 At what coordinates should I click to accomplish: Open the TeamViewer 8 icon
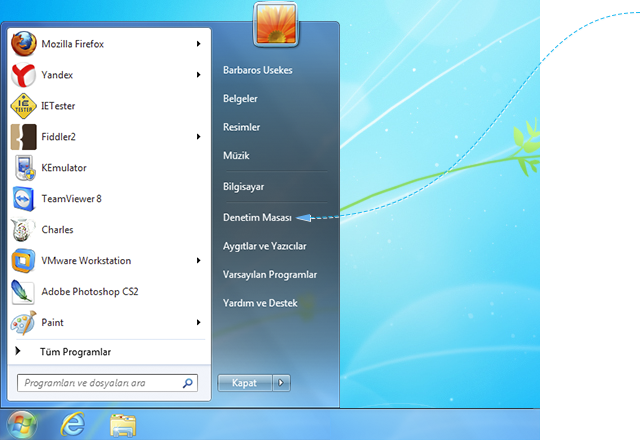[x=24, y=199]
